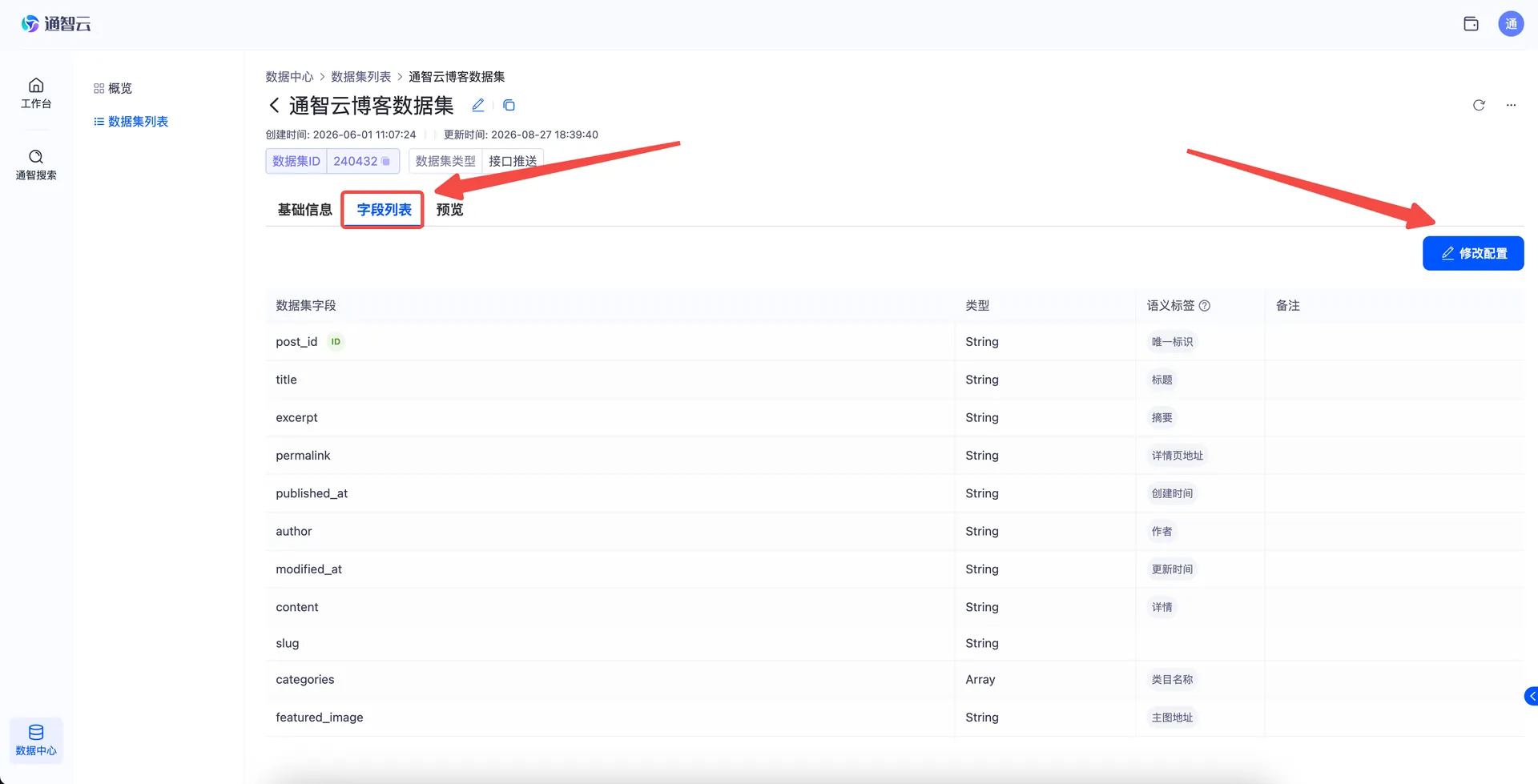Image resolution: width=1538 pixels, height=784 pixels.
Task: Click the 创建时间 semantic tag
Action: [x=1172, y=493]
